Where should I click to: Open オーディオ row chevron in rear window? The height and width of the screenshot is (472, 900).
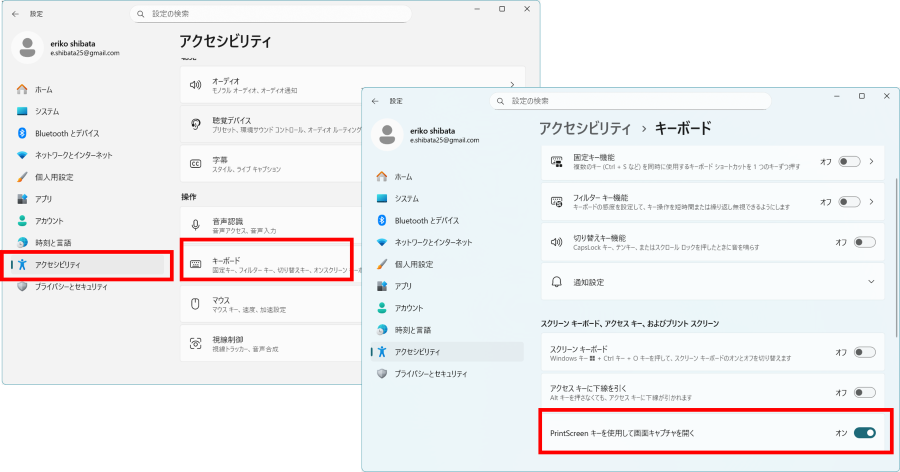click(x=512, y=85)
